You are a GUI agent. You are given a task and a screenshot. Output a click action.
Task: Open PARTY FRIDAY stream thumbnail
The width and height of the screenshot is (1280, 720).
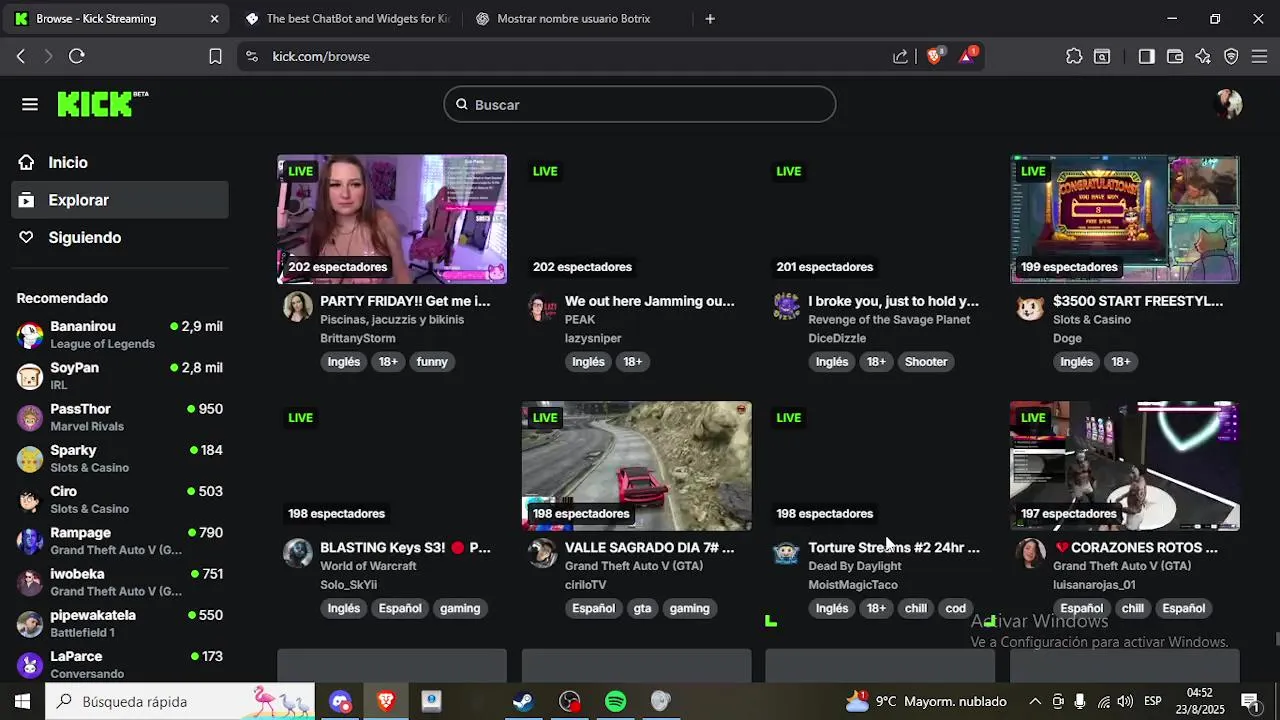(392, 219)
